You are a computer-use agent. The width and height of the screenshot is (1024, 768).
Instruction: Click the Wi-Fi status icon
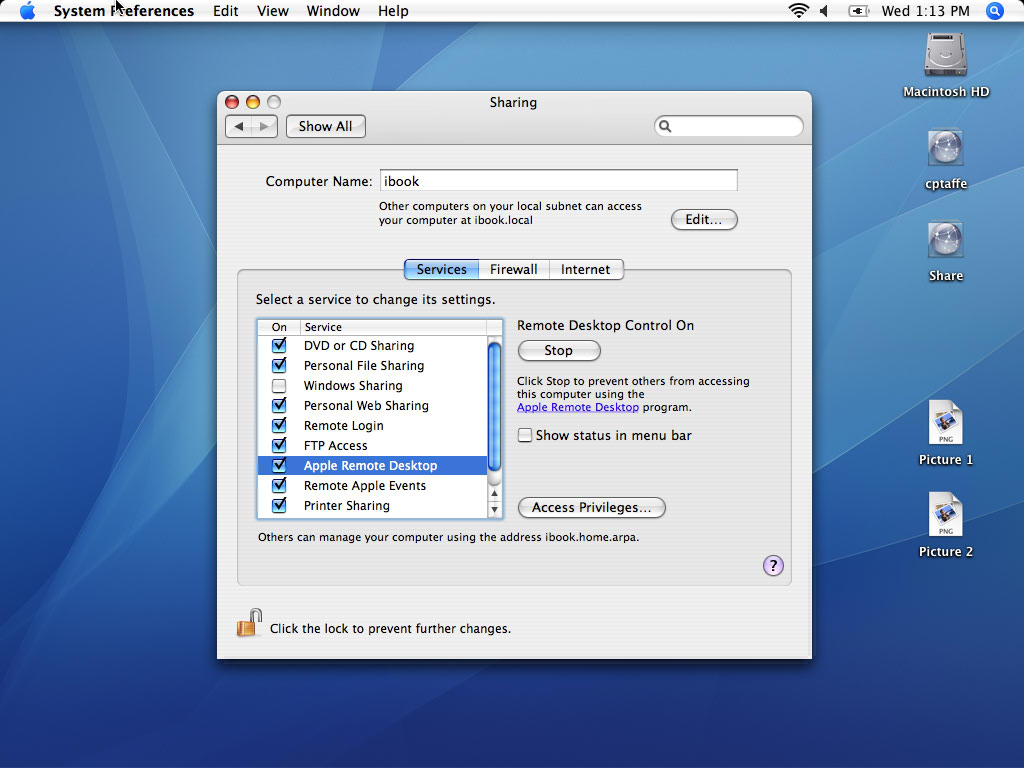tap(798, 11)
